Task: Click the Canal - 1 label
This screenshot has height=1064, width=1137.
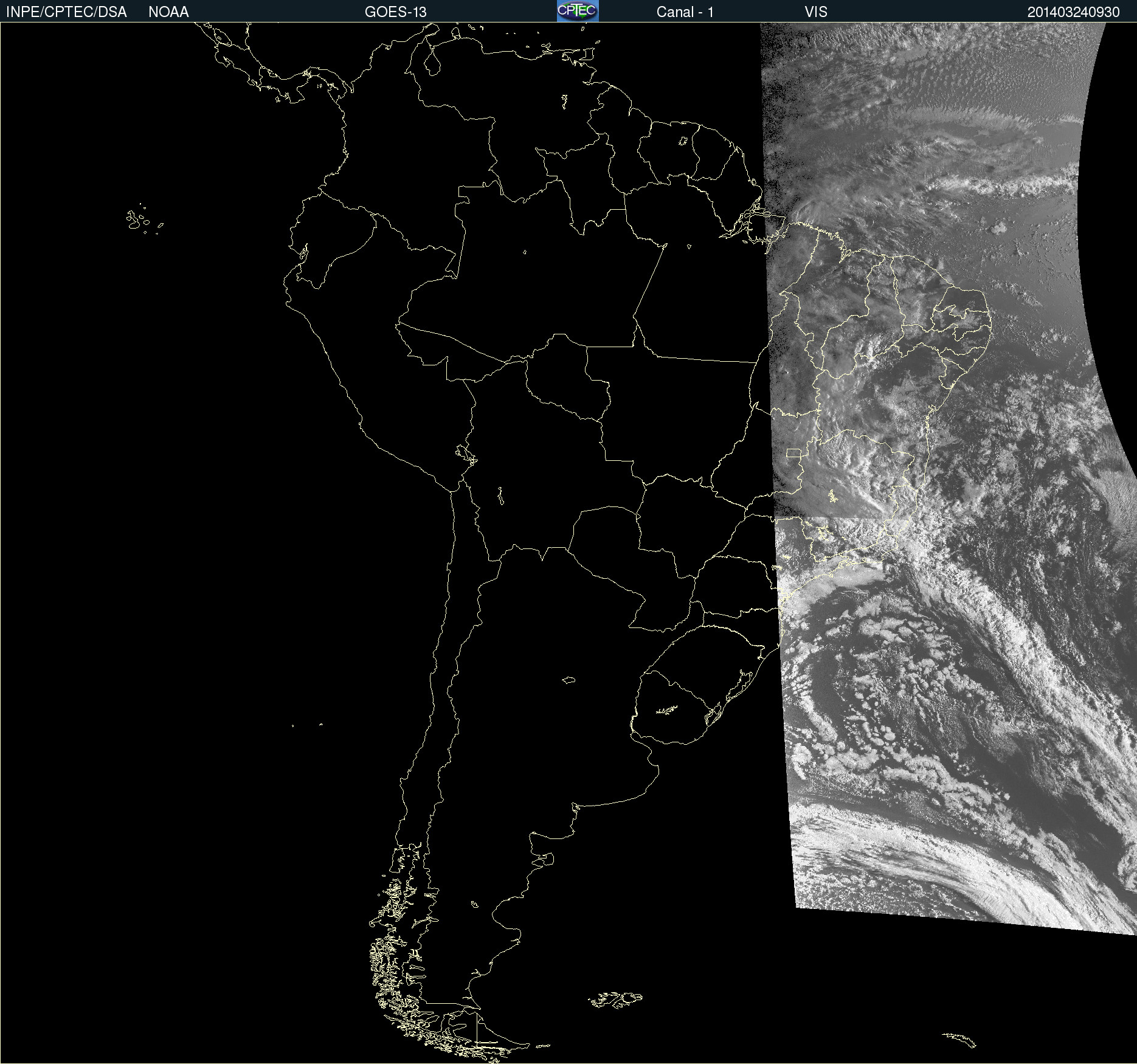Action: (685, 12)
